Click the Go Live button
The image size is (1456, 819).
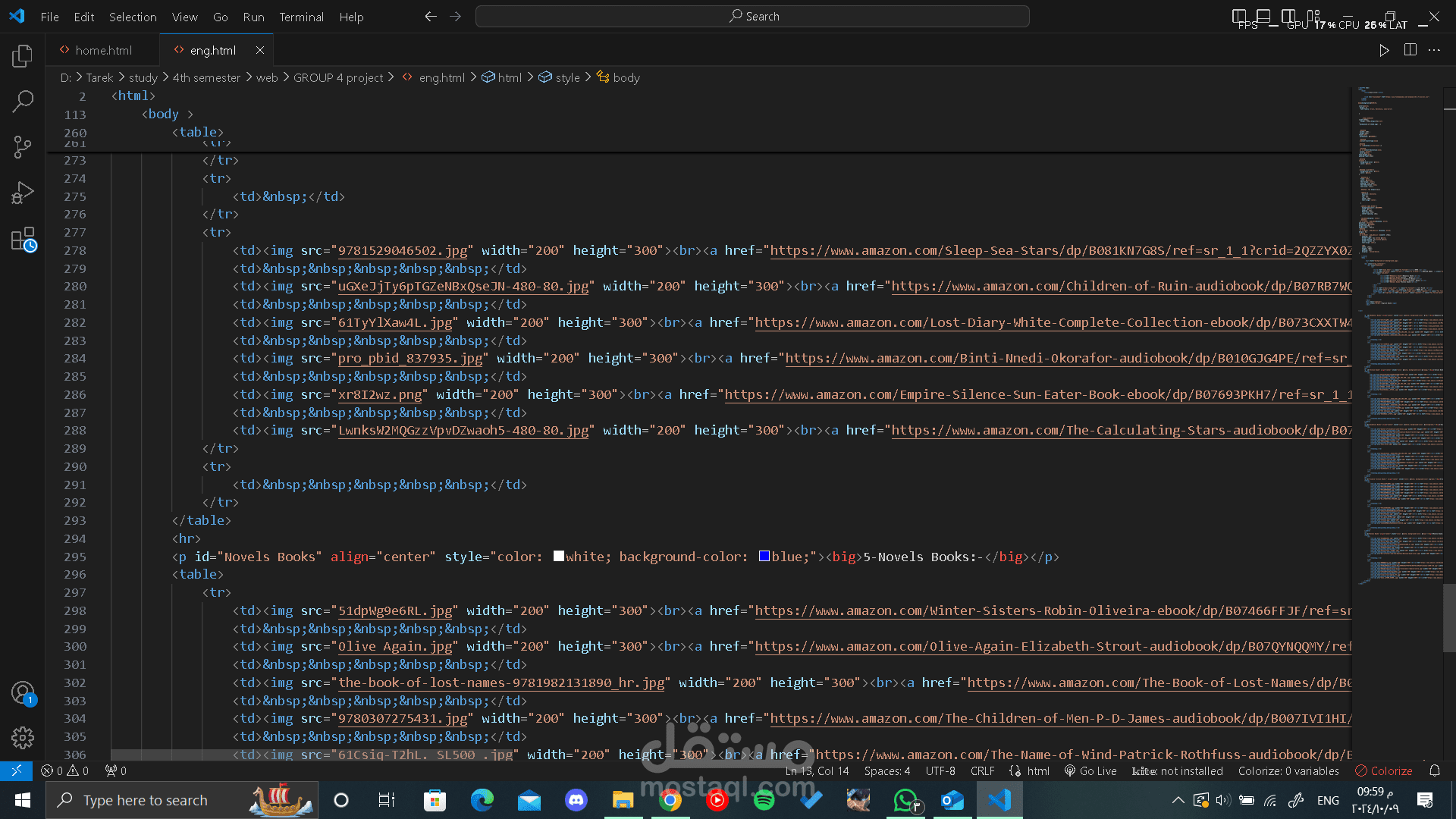point(1090,770)
